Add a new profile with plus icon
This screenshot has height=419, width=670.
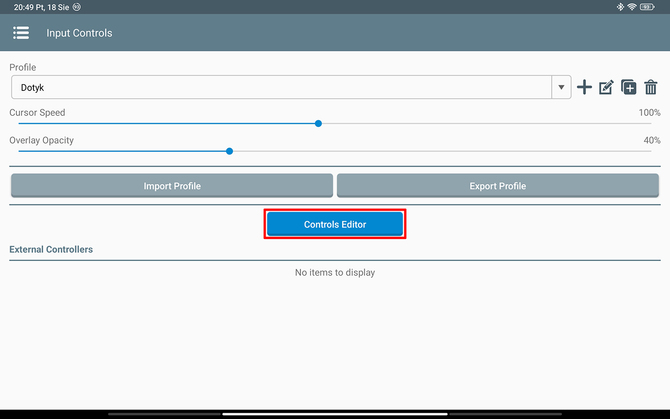pyautogui.click(x=585, y=88)
